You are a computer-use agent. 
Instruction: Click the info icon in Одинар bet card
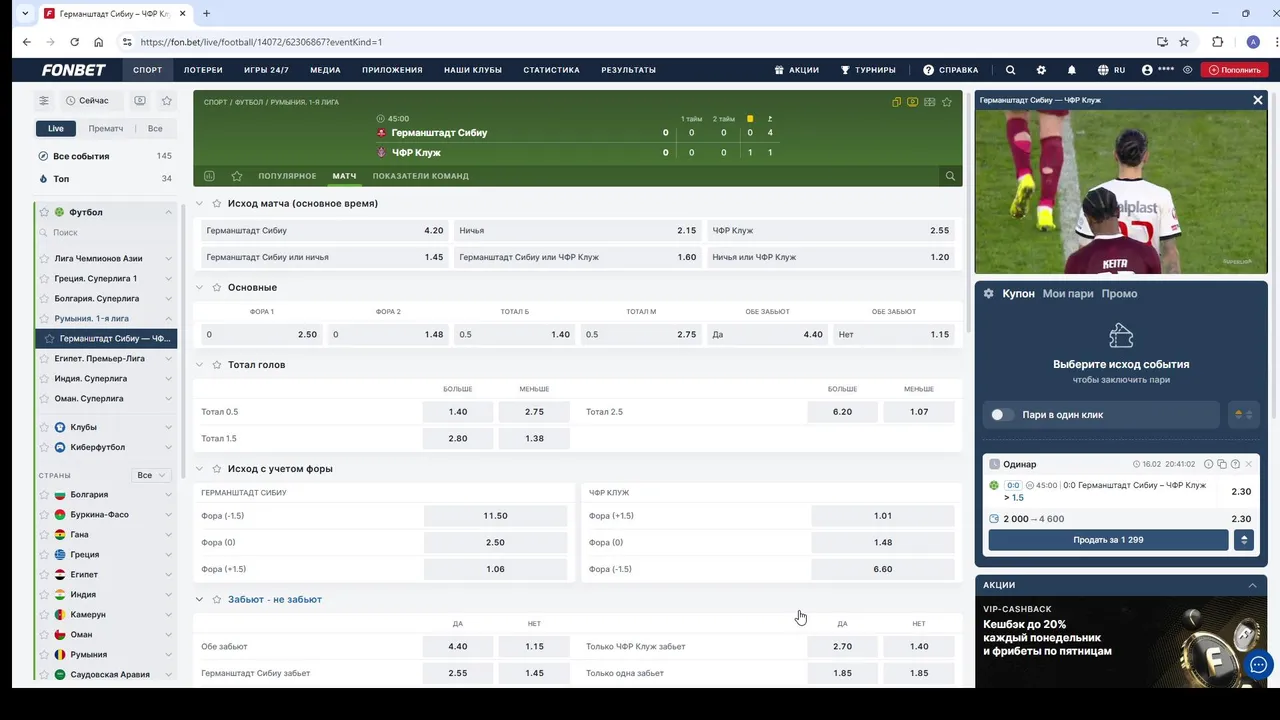point(1209,464)
